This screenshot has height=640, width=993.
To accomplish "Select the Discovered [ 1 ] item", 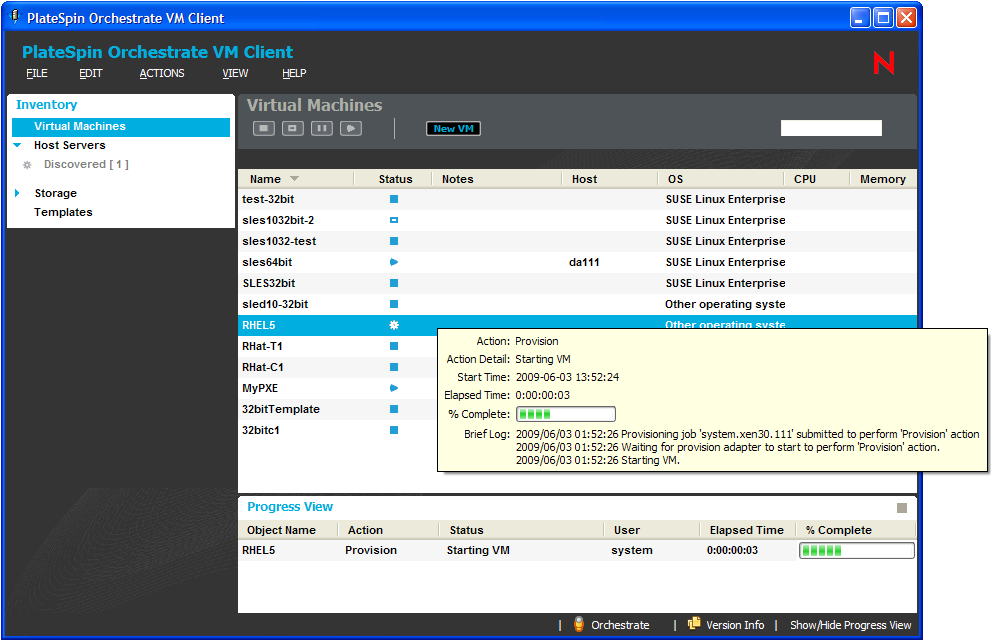I will tap(86, 165).
